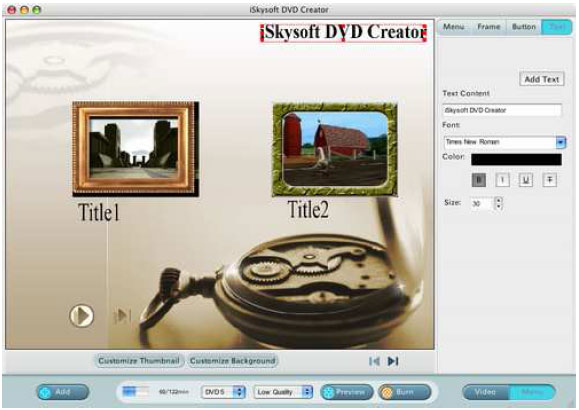Click the Burn disc icon
Viewport: 579px width, 410px height.
[387, 392]
